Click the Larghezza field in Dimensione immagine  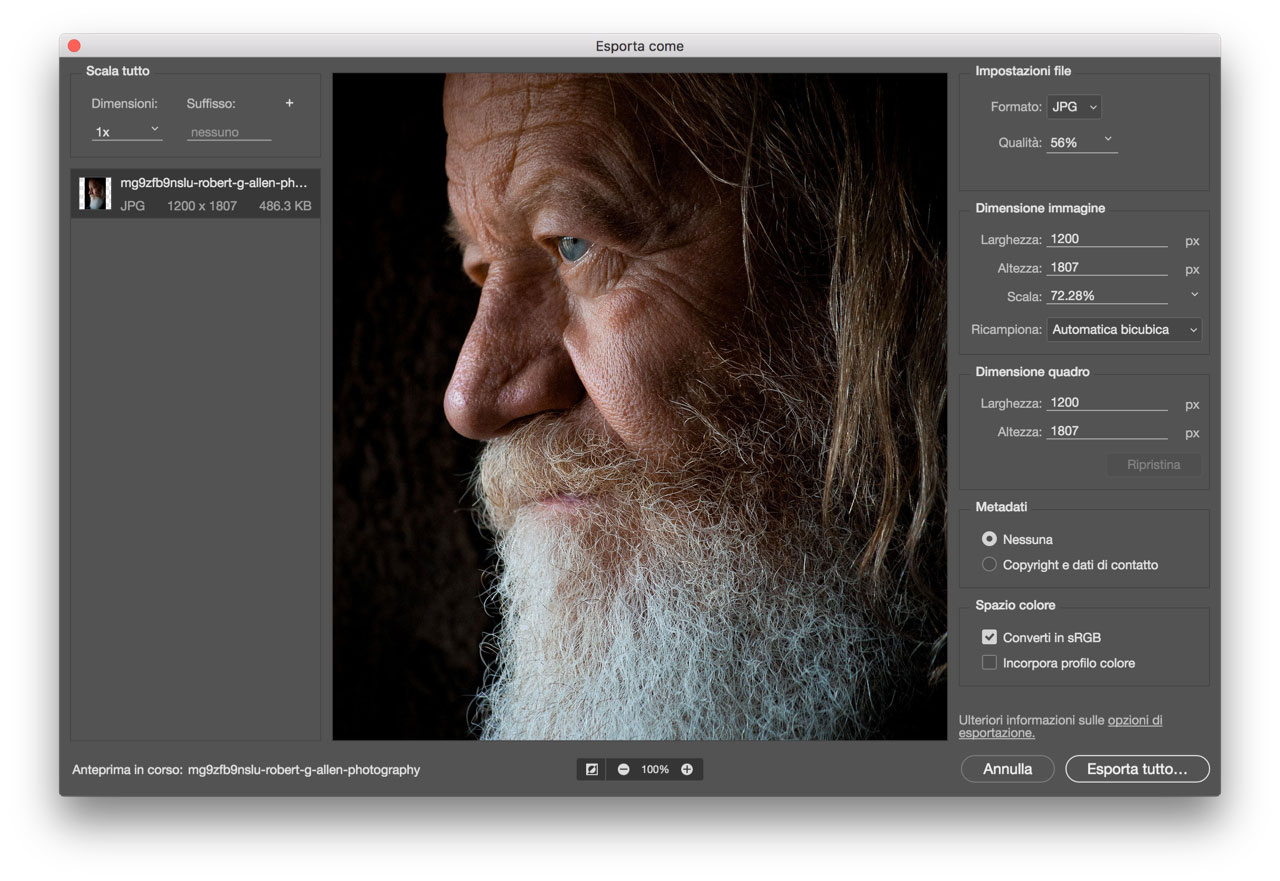coord(1107,239)
